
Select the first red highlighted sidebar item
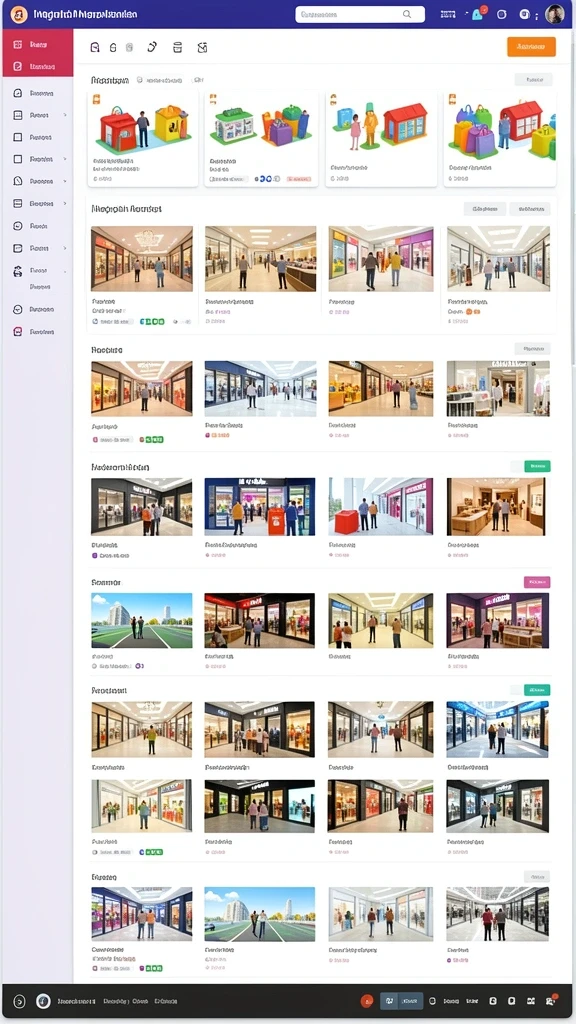[x=38, y=44]
